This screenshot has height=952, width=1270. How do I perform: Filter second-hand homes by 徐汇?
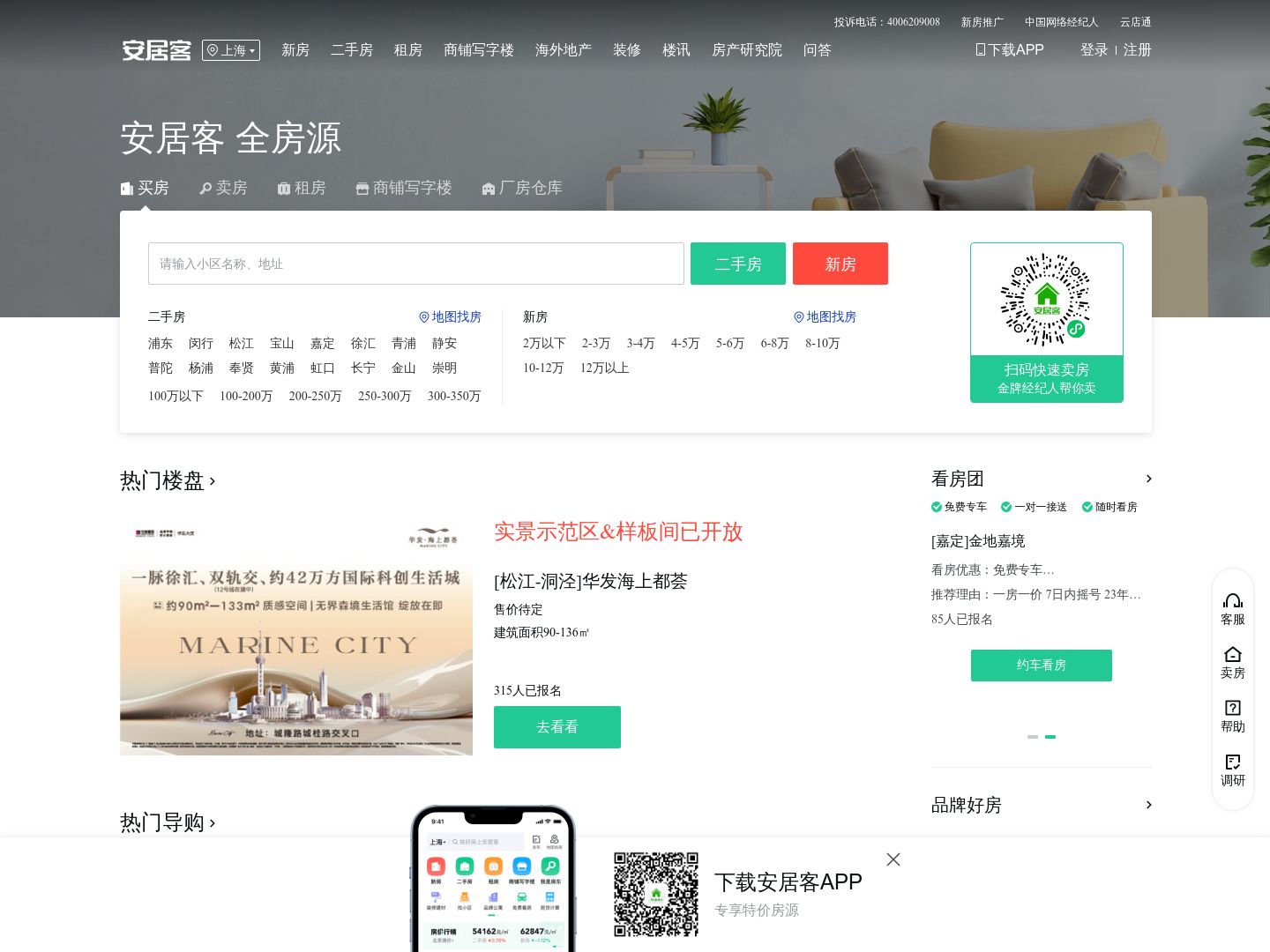point(363,343)
